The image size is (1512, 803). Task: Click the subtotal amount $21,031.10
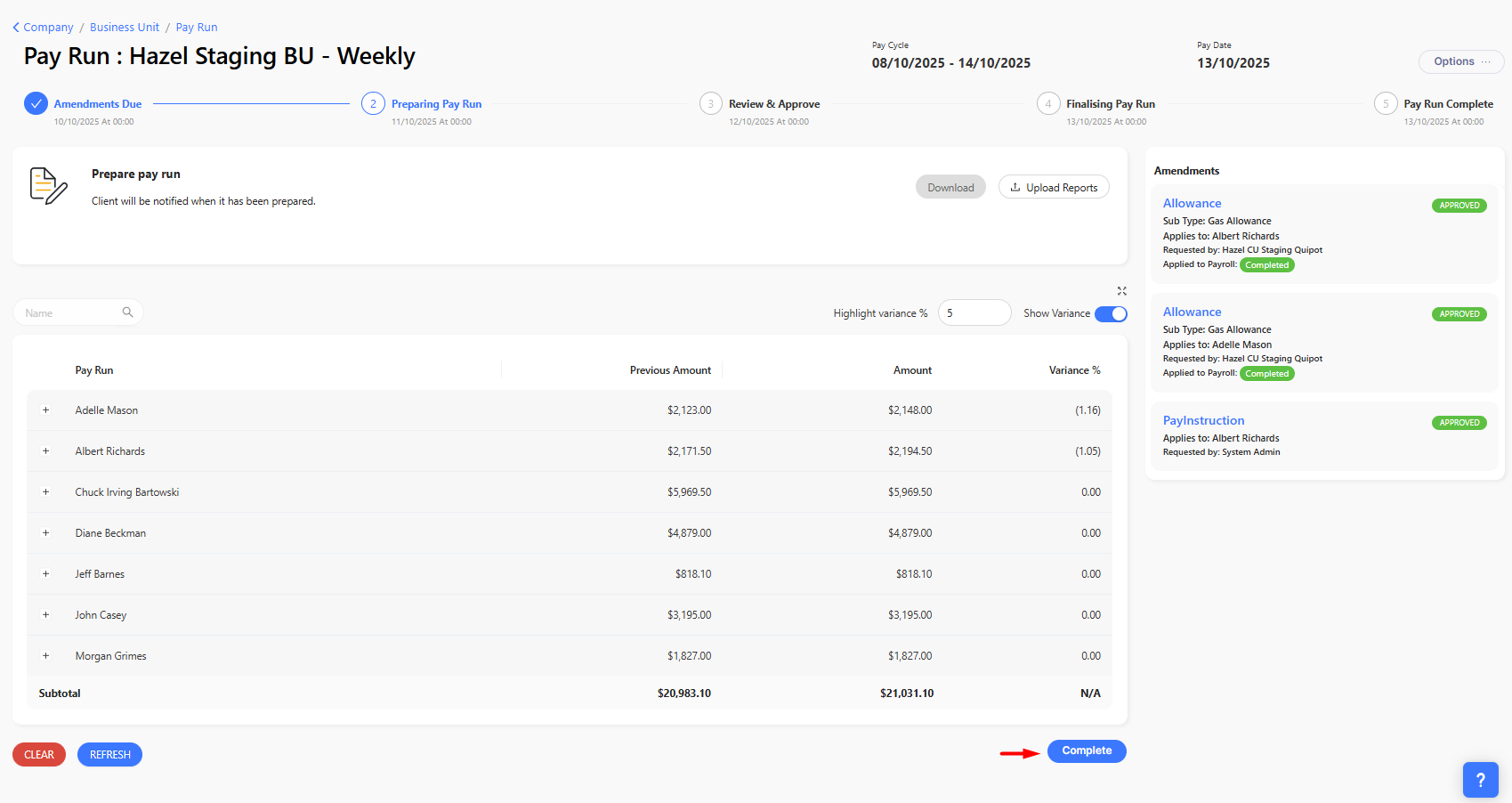click(x=907, y=693)
